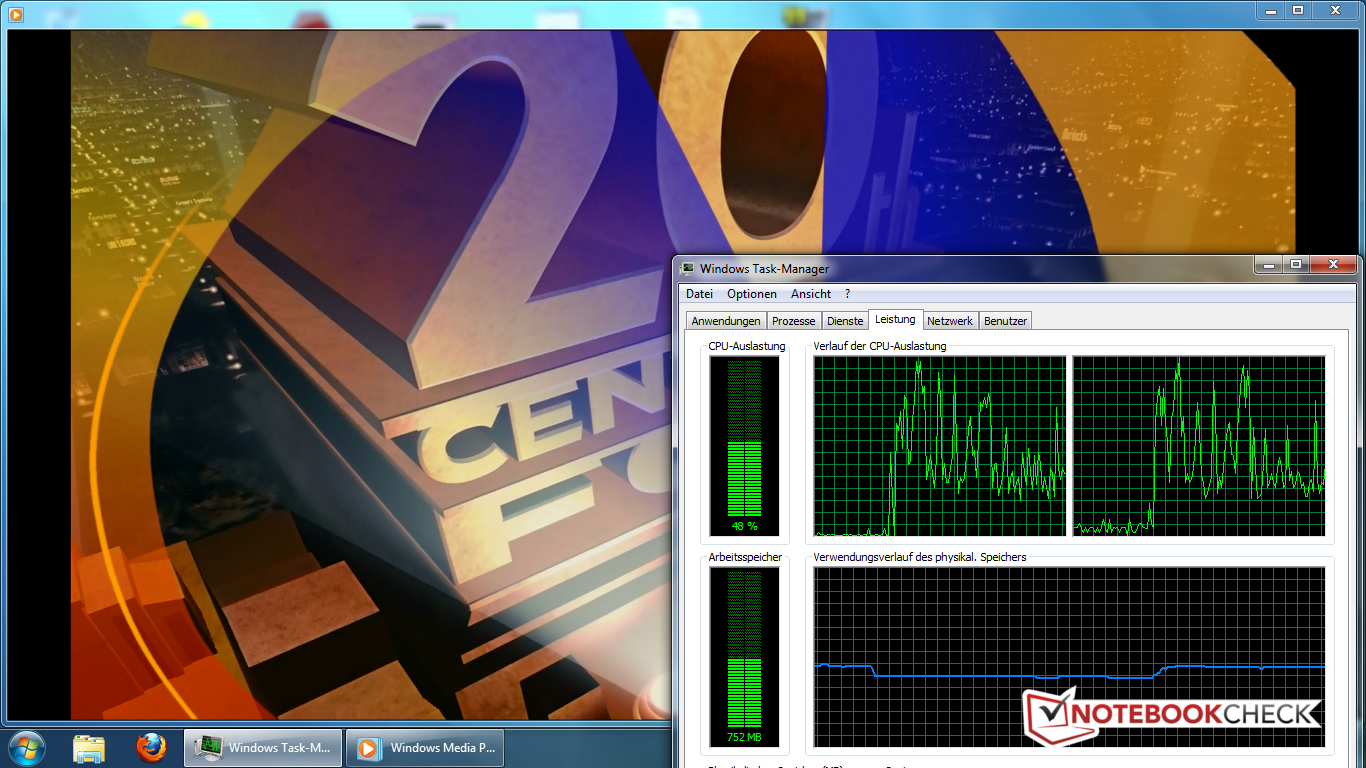Open Windows Explorer from the taskbar
Screen dimensions: 1366x768
pos(89,748)
